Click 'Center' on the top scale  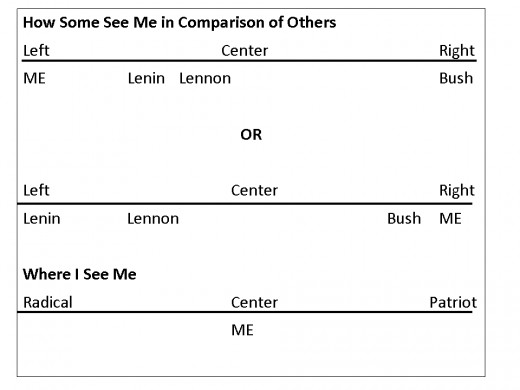[x=244, y=51]
